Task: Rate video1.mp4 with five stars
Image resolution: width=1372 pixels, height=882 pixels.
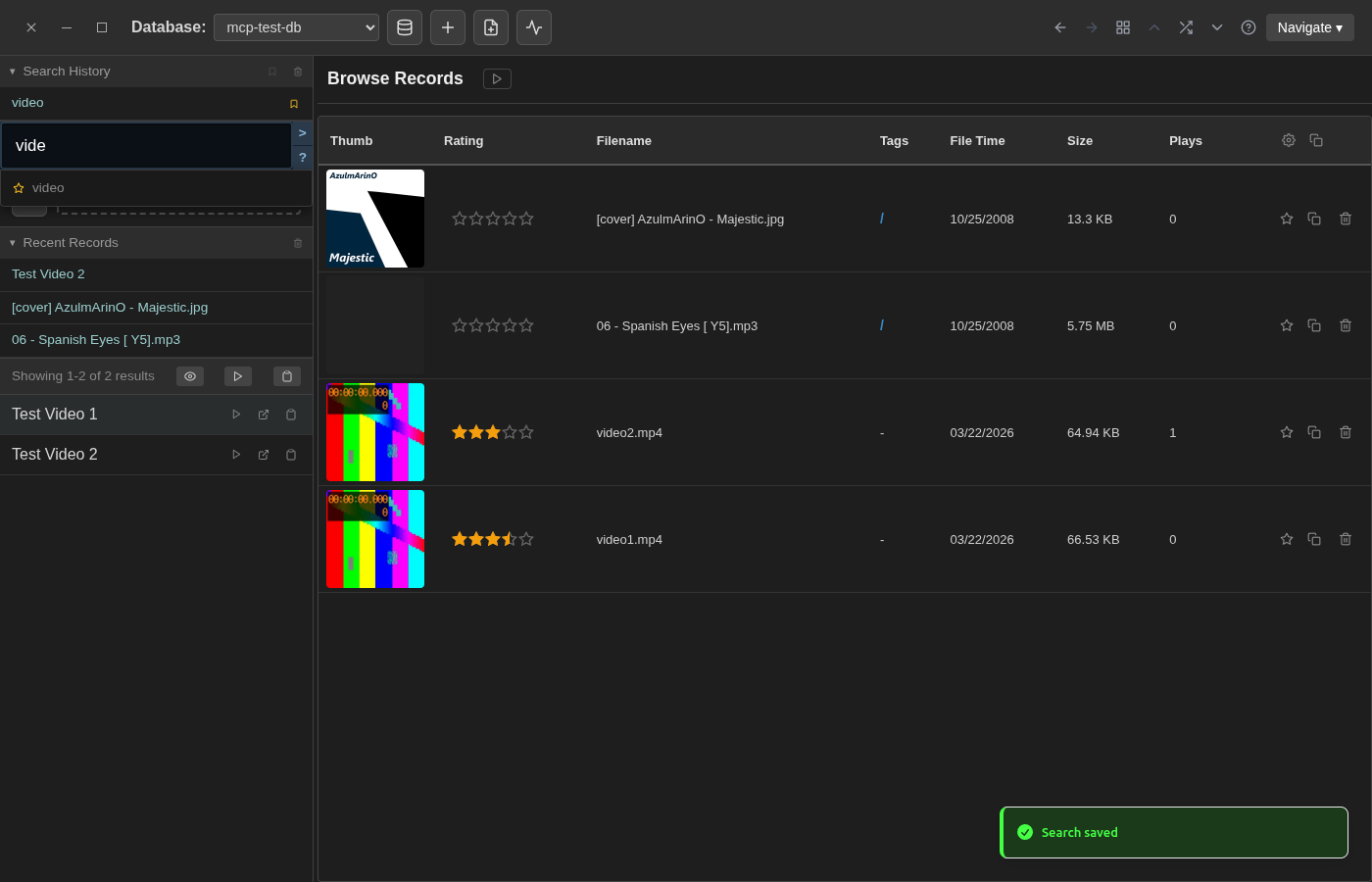Action: [x=526, y=539]
